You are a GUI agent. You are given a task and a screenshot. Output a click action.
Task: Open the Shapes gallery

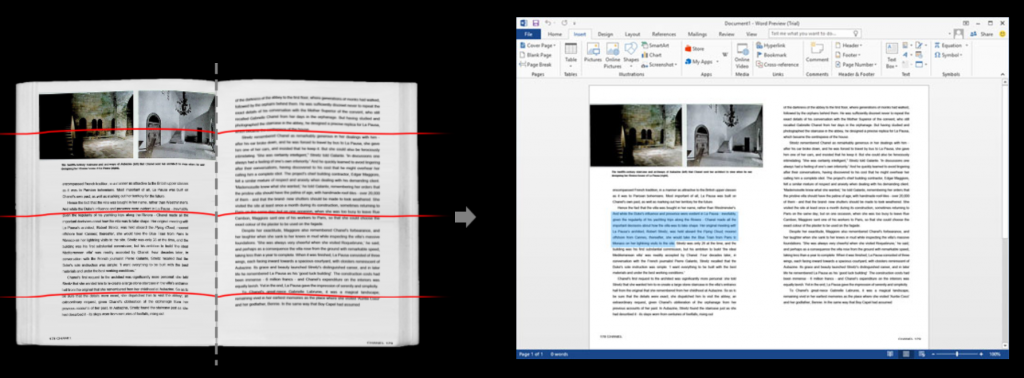[631, 54]
